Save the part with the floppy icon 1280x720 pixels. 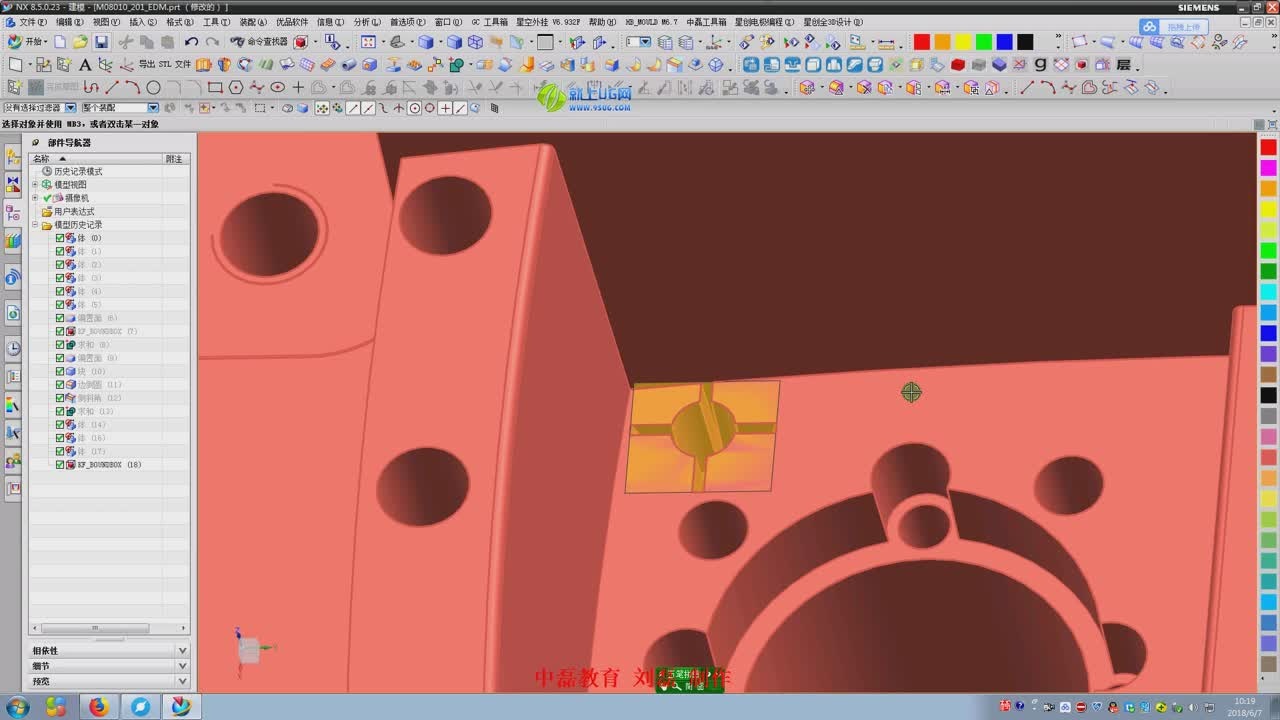click(x=101, y=42)
